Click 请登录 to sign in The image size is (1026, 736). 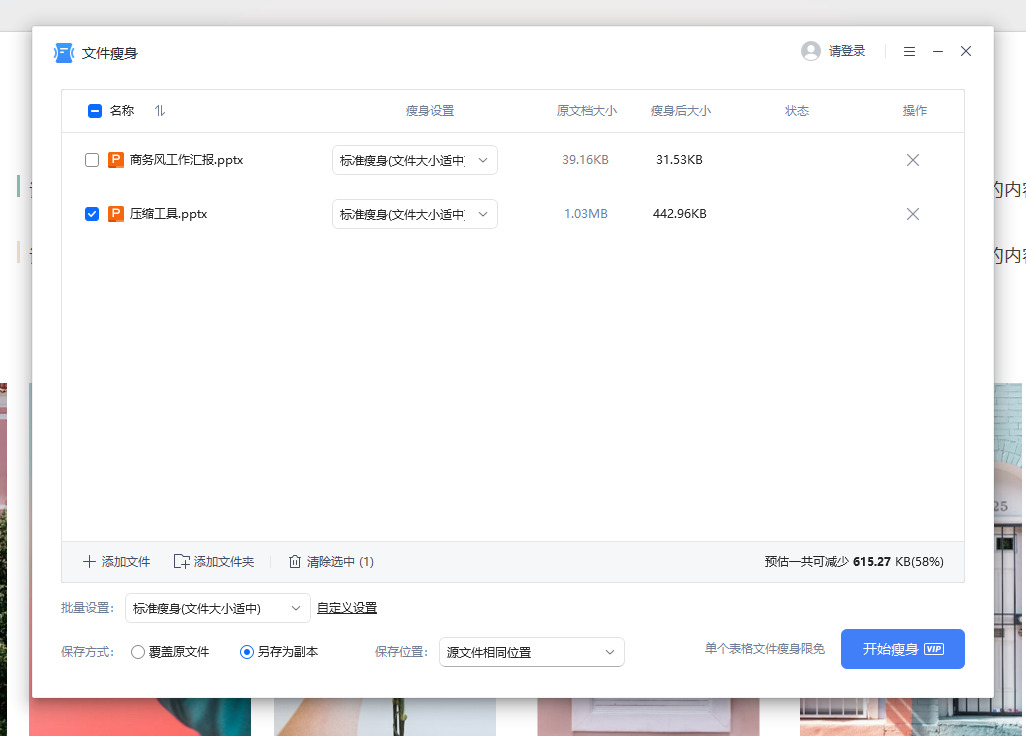(847, 51)
